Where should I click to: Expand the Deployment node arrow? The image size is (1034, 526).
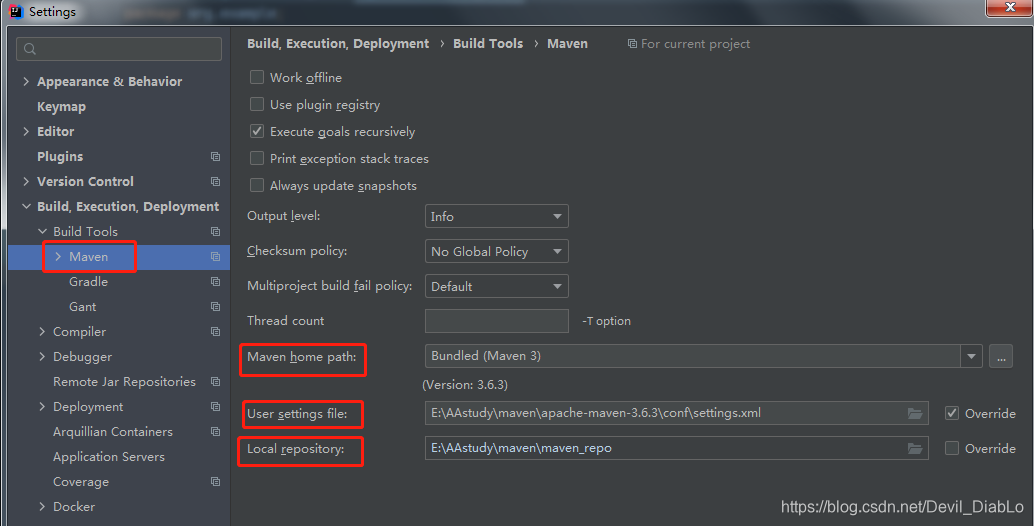click(x=42, y=407)
